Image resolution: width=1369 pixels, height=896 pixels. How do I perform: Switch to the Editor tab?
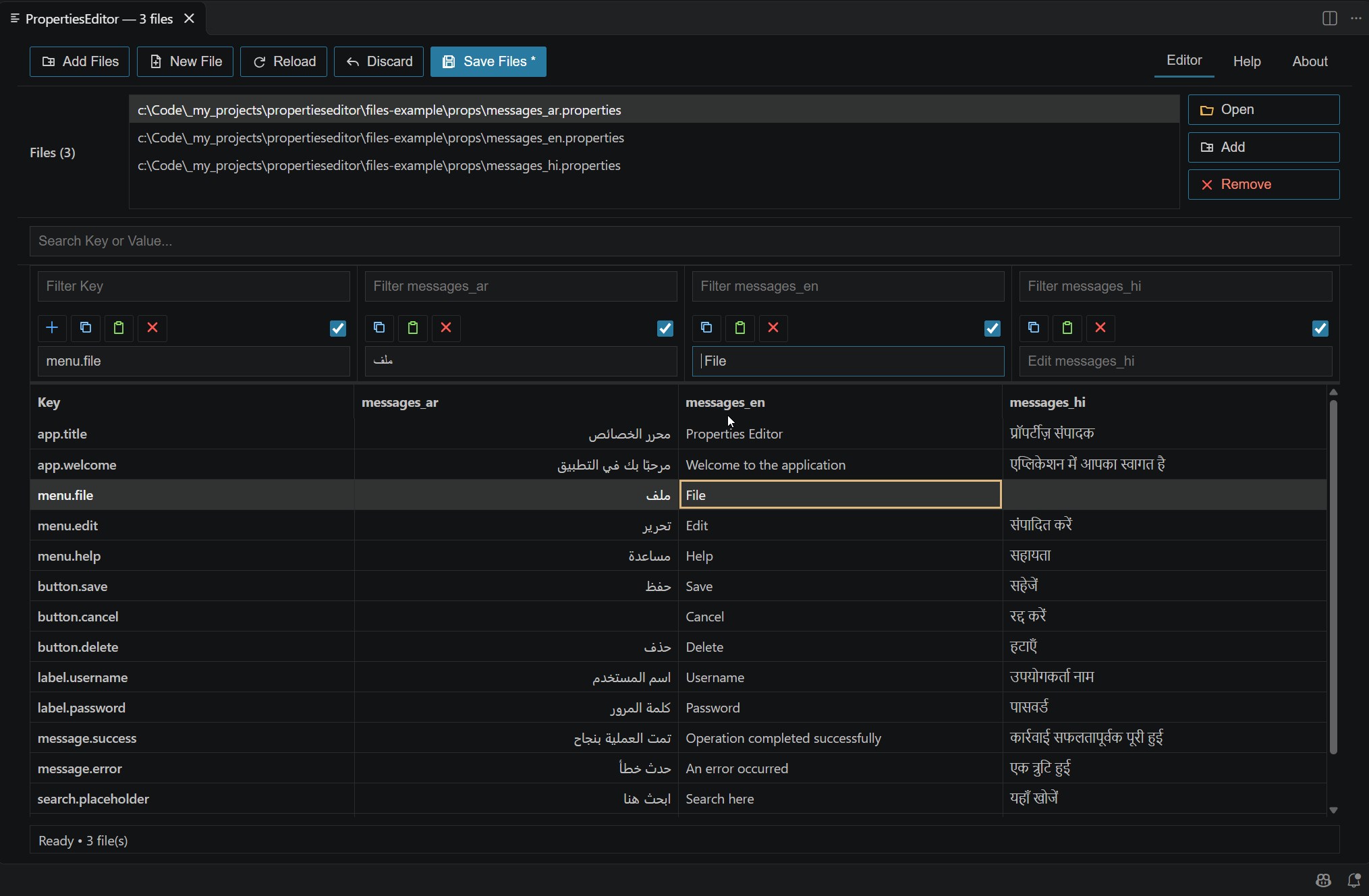pyautogui.click(x=1184, y=61)
